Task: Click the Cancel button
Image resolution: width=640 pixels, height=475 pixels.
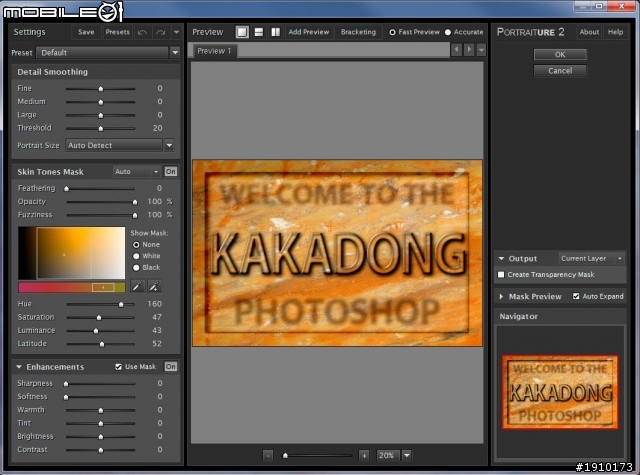Action: pyautogui.click(x=560, y=71)
